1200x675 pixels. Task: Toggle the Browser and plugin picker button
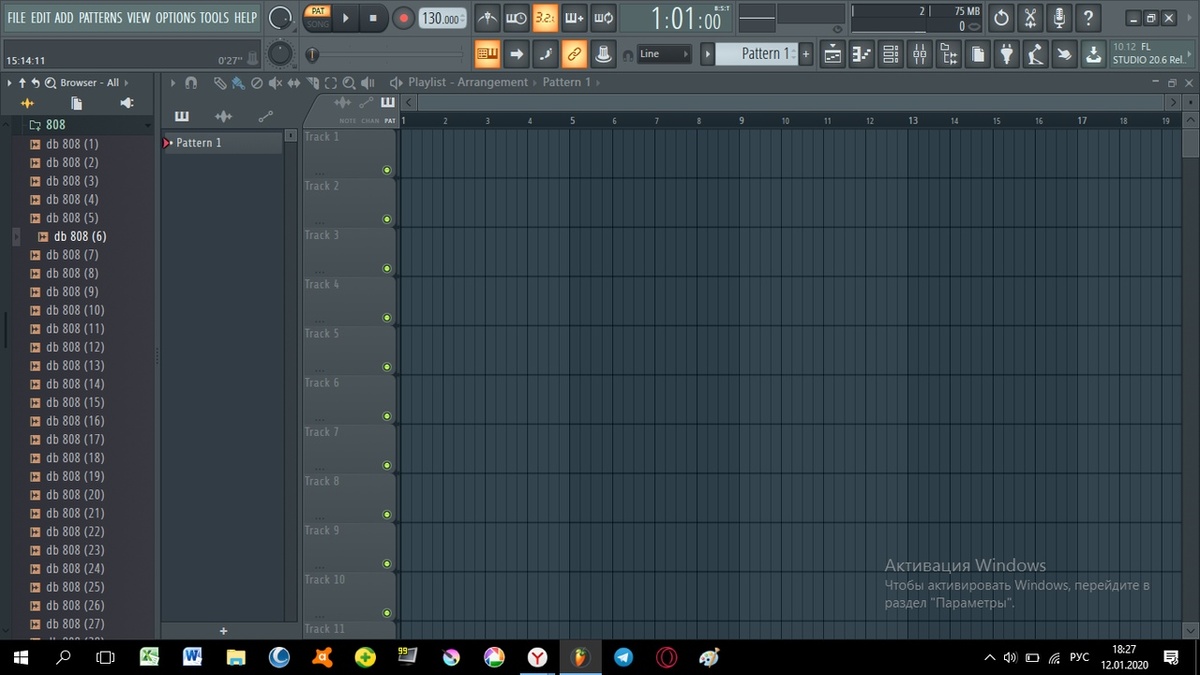tap(948, 54)
